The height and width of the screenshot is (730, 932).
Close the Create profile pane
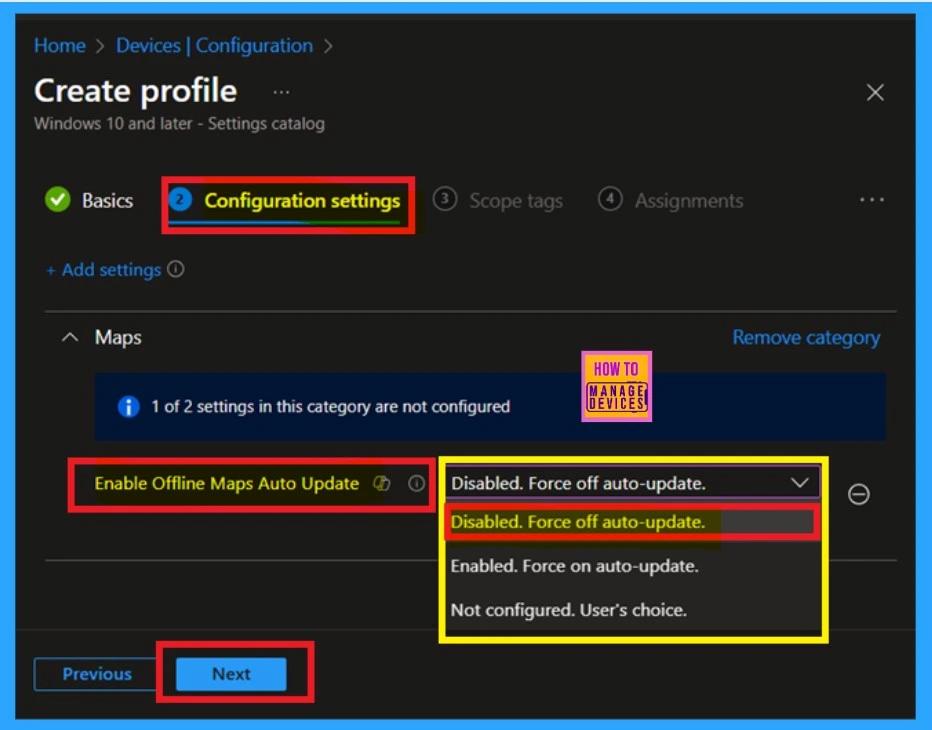click(x=875, y=92)
